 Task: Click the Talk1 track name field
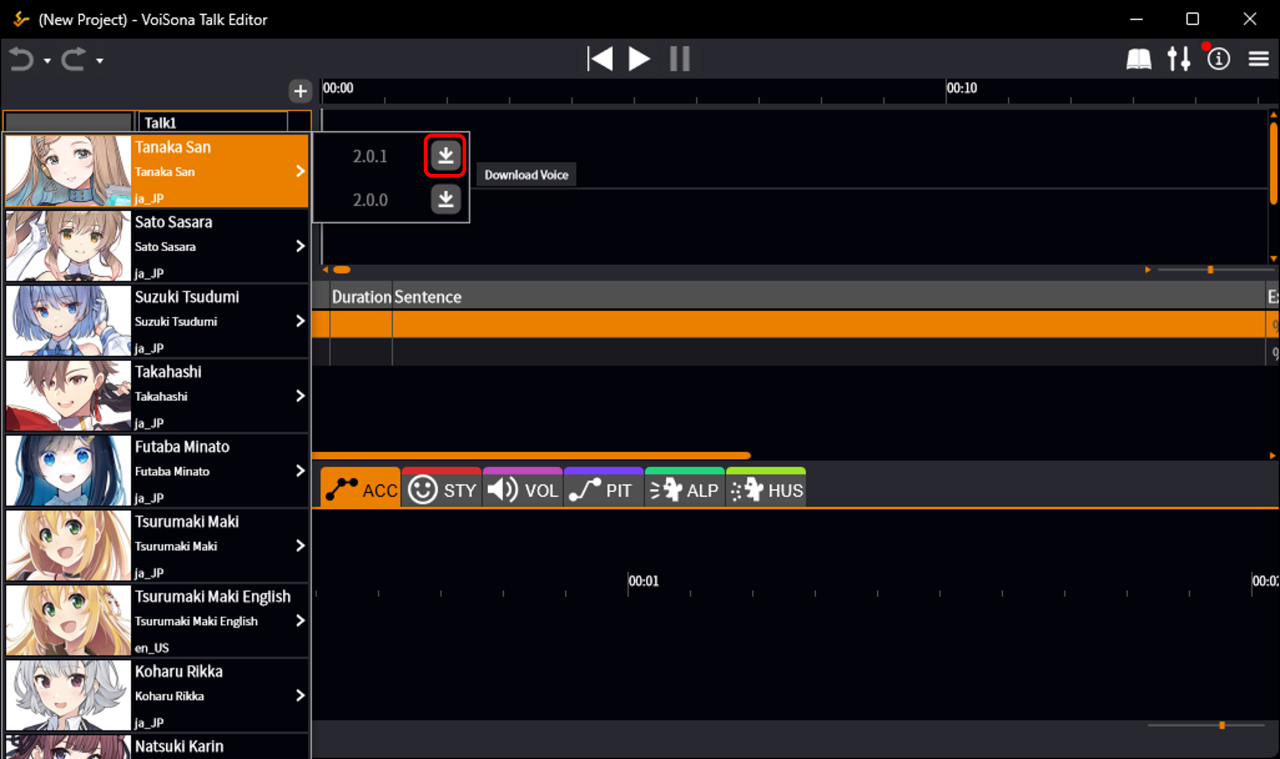[x=213, y=122]
